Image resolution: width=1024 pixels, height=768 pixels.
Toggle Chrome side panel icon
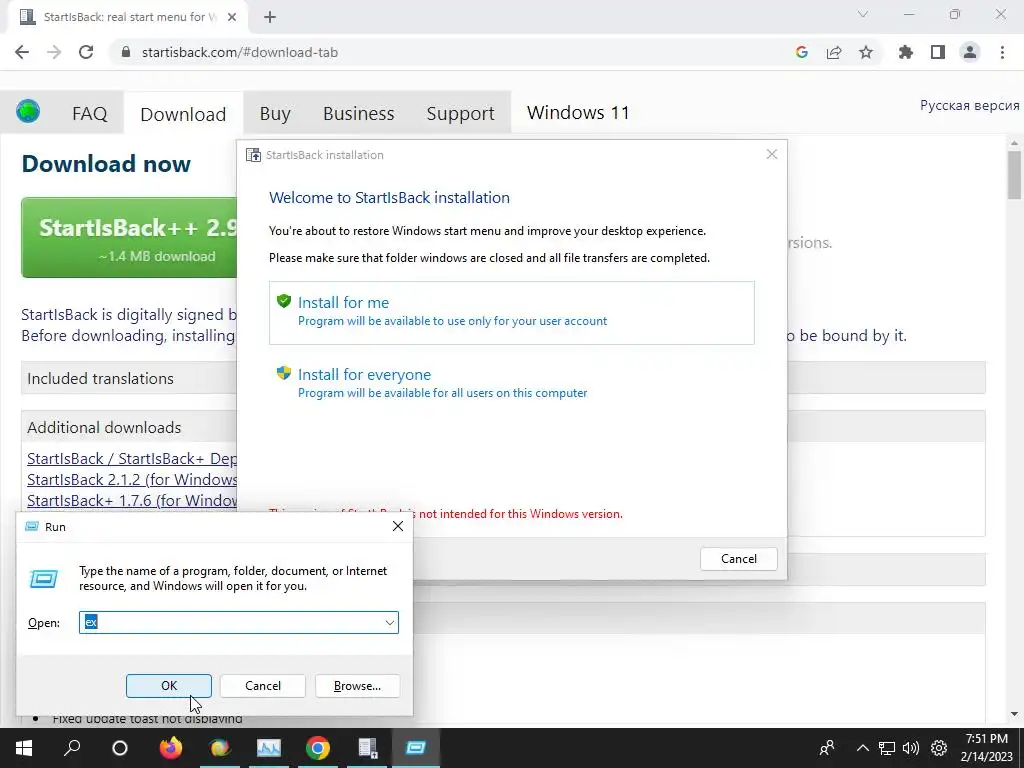tap(938, 52)
